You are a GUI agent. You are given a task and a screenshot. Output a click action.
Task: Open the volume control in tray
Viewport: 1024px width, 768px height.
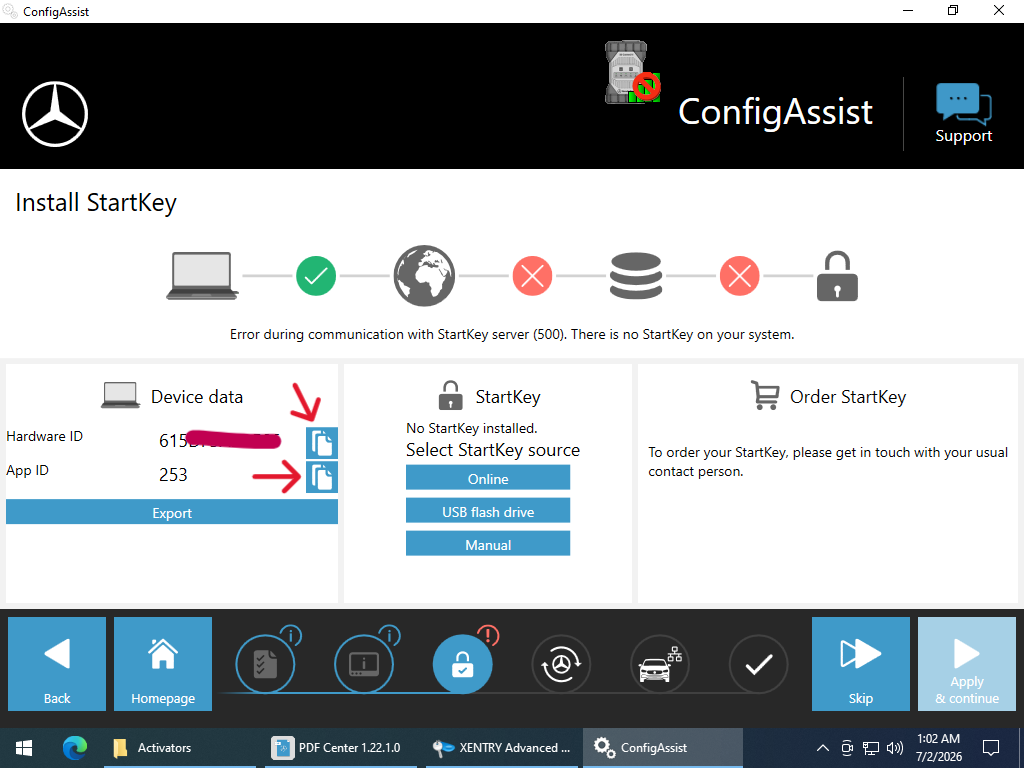[895, 748]
